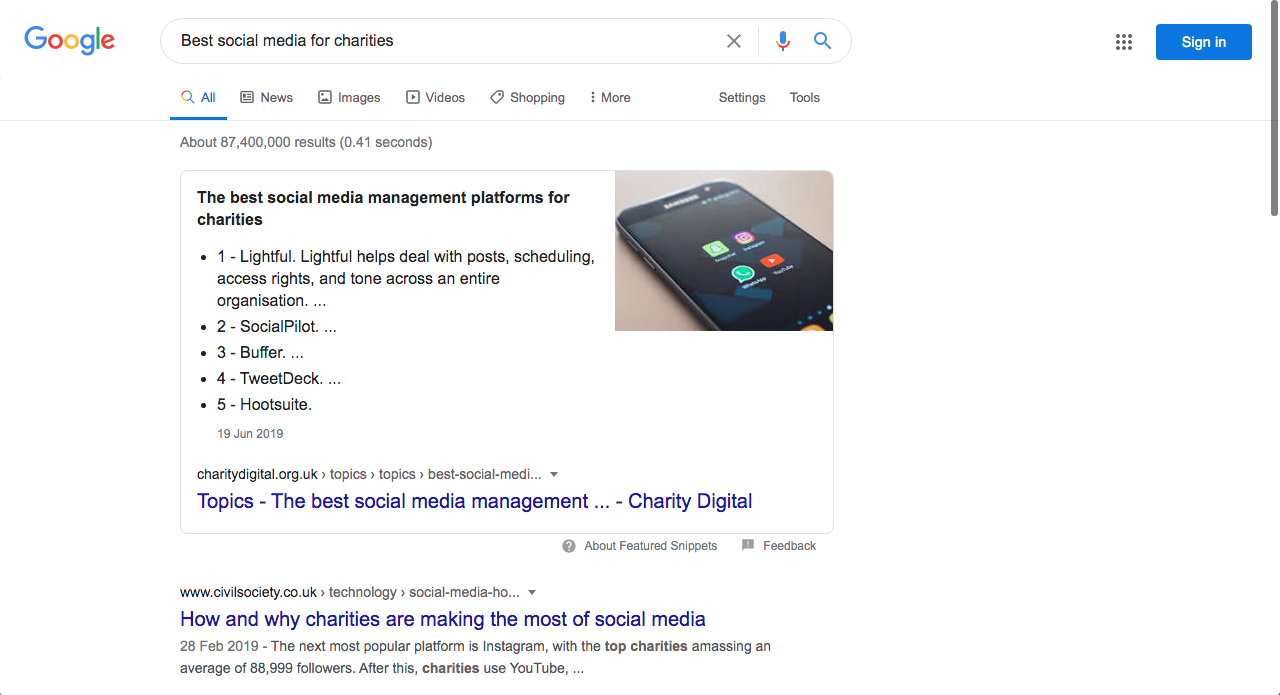
Task: Open search Tools
Action: [x=805, y=98]
